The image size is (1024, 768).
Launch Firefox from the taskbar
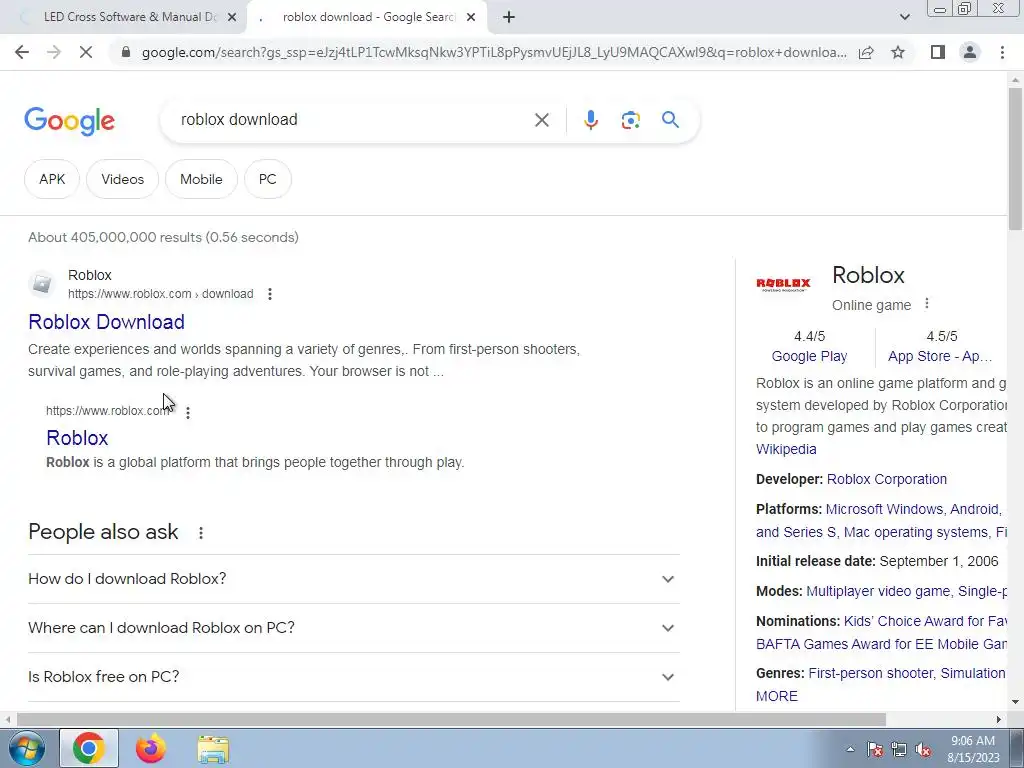(151, 748)
